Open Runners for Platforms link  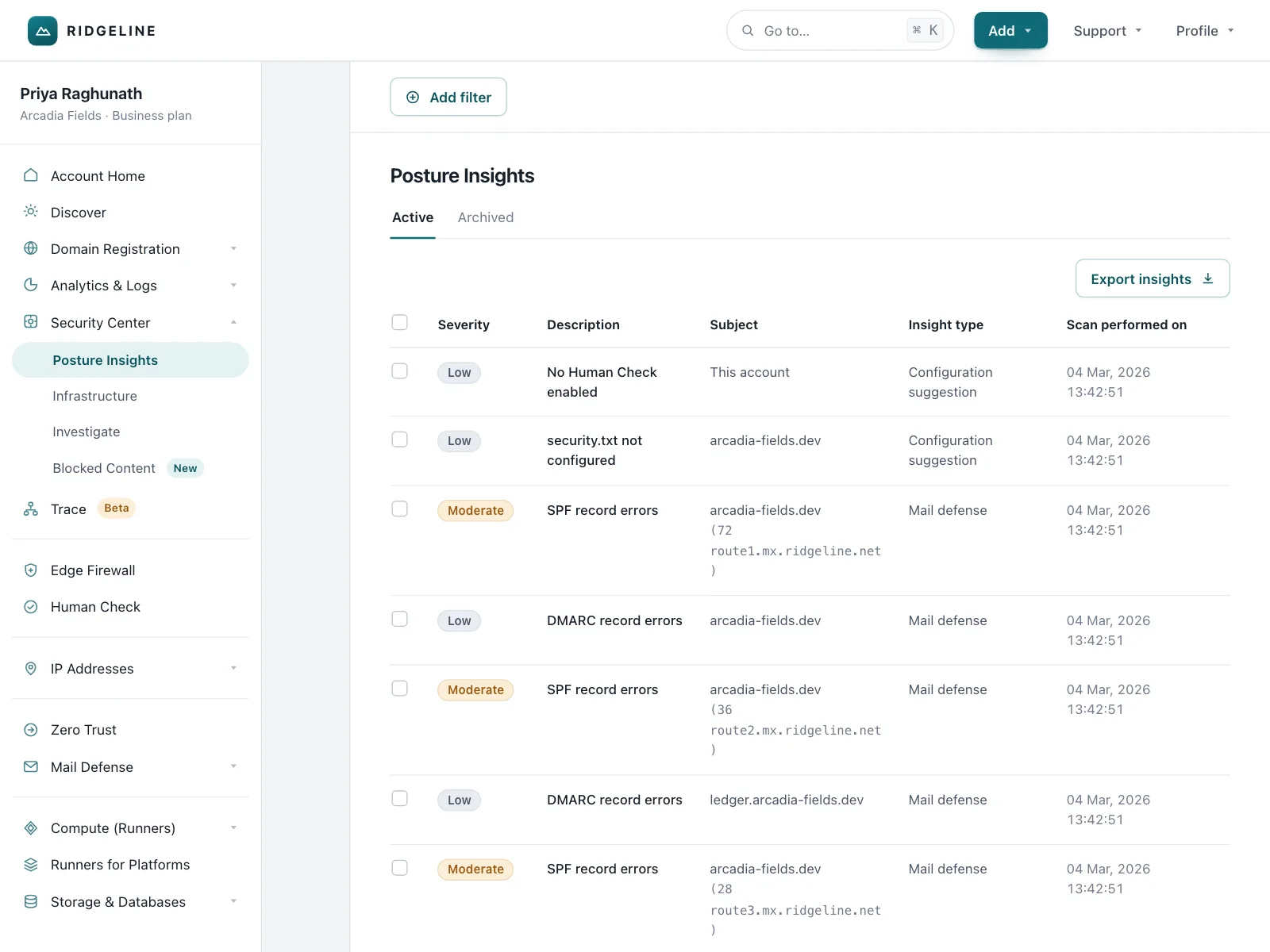point(121,865)
